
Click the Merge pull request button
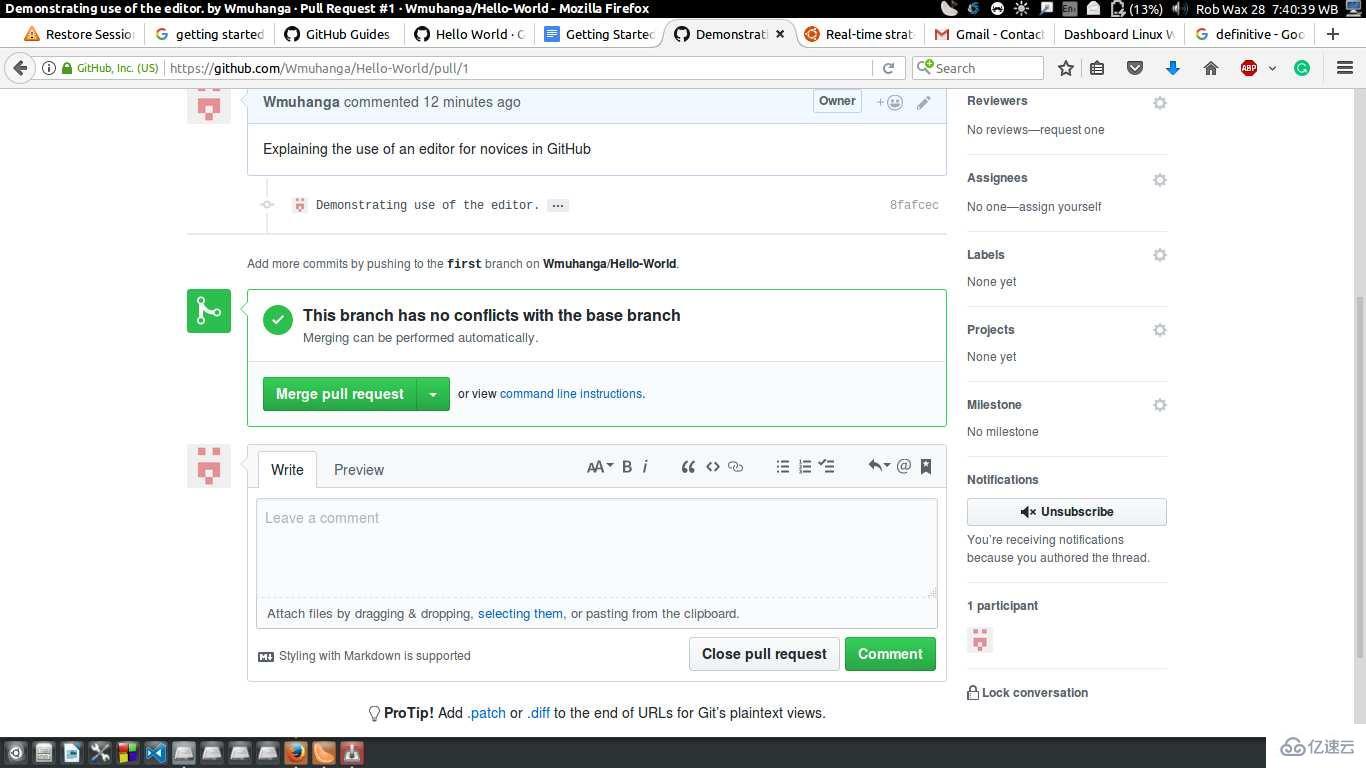tap(340, 394)
